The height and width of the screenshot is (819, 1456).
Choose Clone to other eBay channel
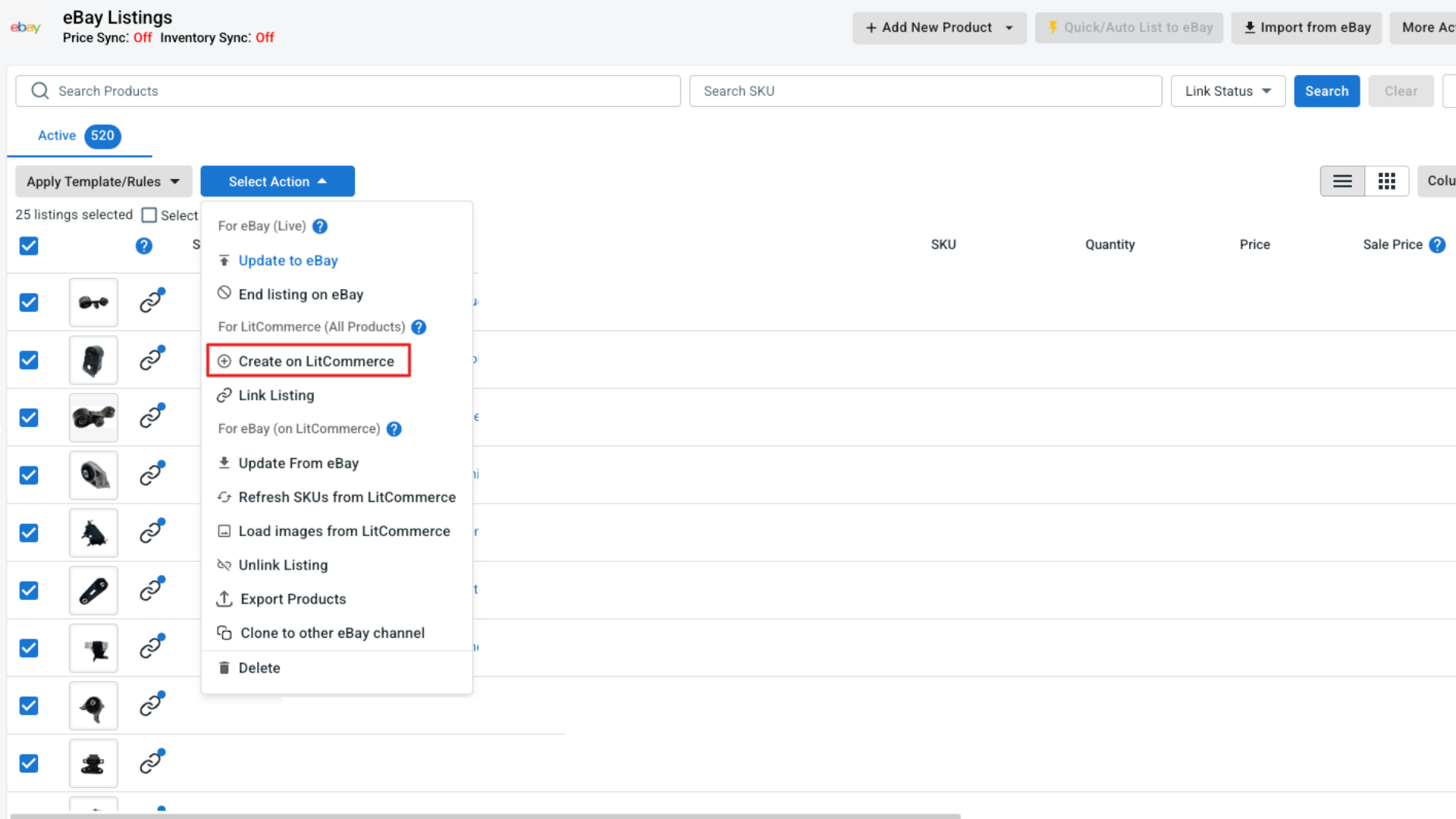(x=332, y=633)
